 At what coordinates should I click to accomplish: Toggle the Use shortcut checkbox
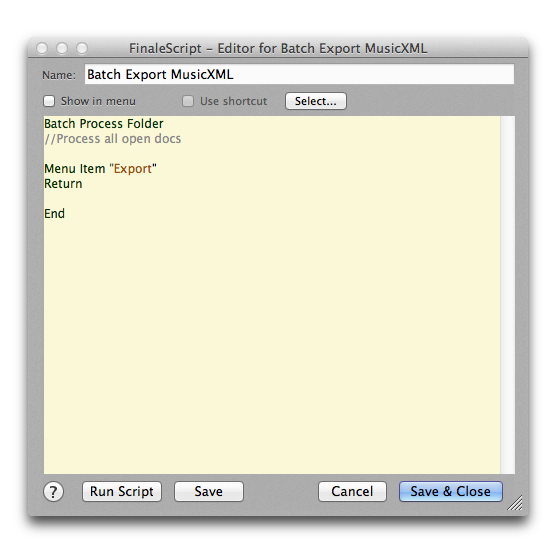188,101
